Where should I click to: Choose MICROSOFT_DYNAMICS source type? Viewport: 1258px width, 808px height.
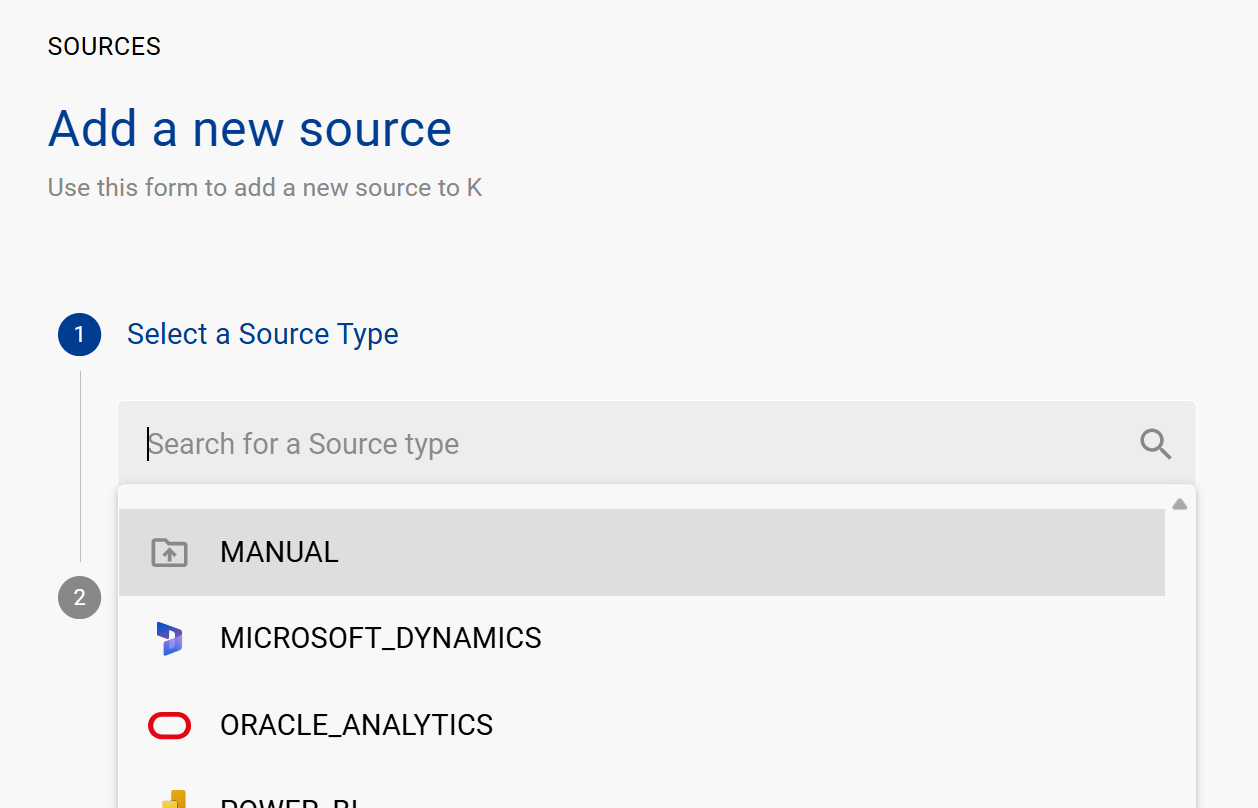(x=380, y=638)
